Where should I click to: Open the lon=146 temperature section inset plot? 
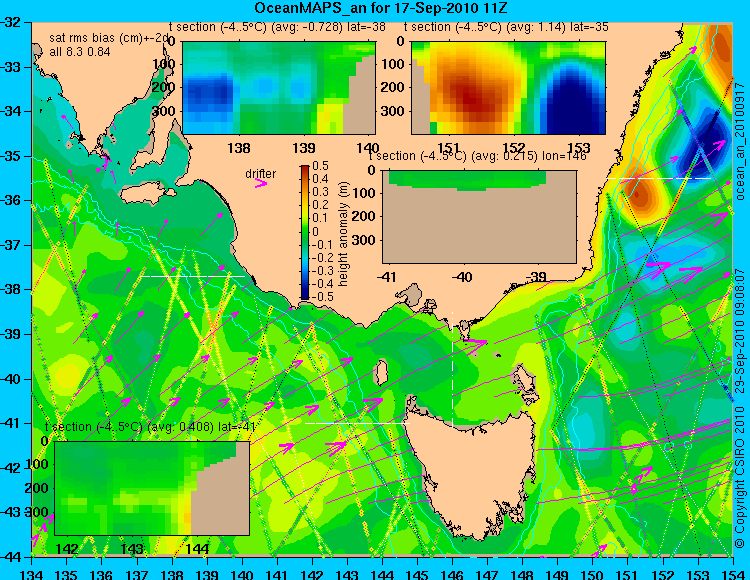(479, 217)
